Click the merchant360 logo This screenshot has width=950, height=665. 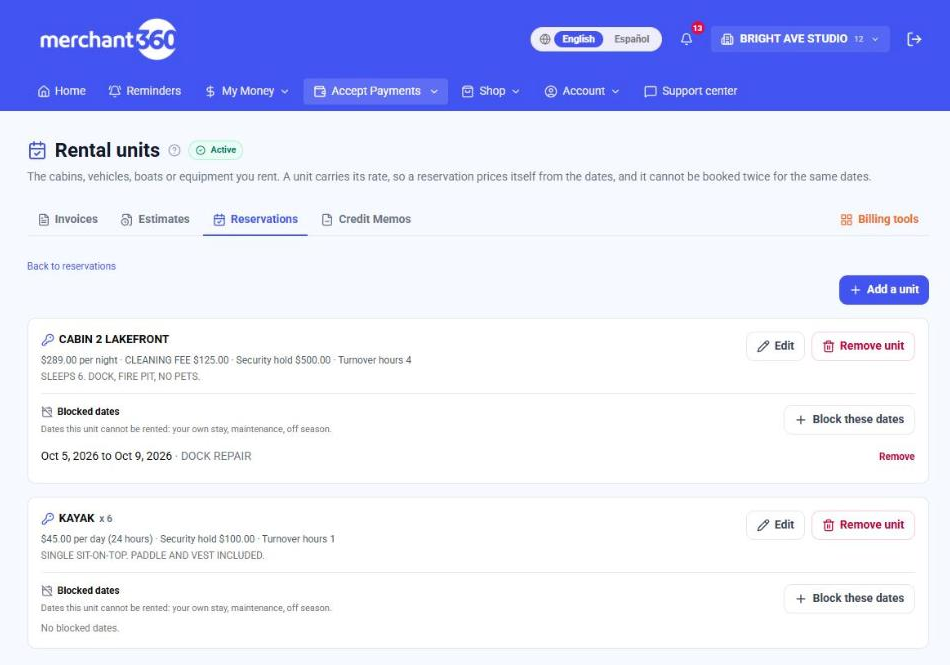click(x=108, y=39)
